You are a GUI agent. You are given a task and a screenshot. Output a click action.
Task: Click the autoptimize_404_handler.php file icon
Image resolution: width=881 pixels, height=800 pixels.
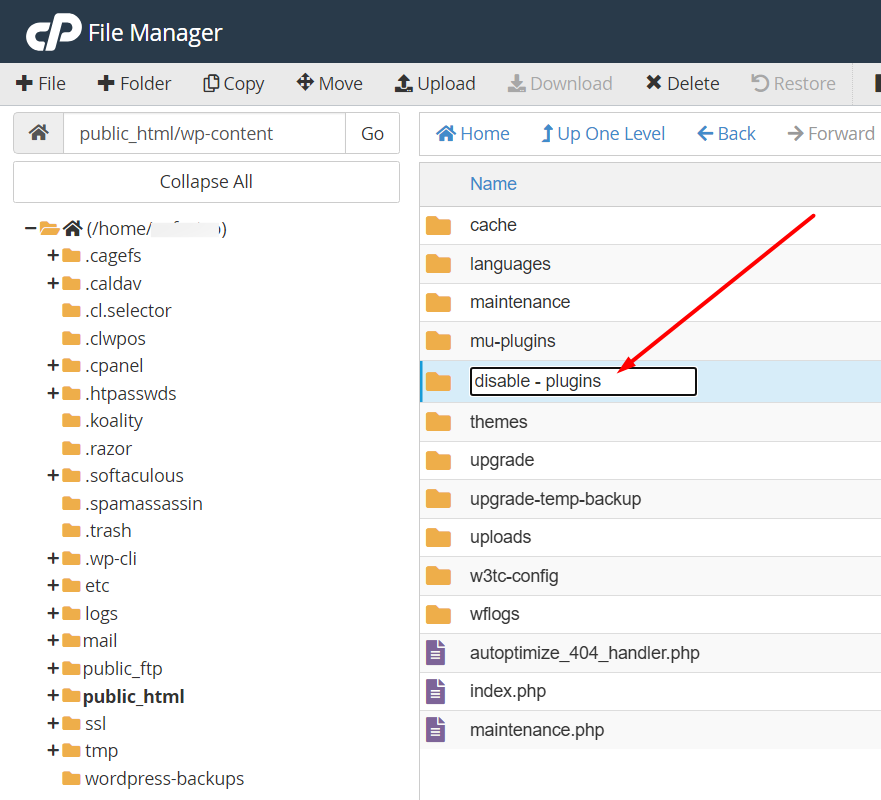coord(436,653)
